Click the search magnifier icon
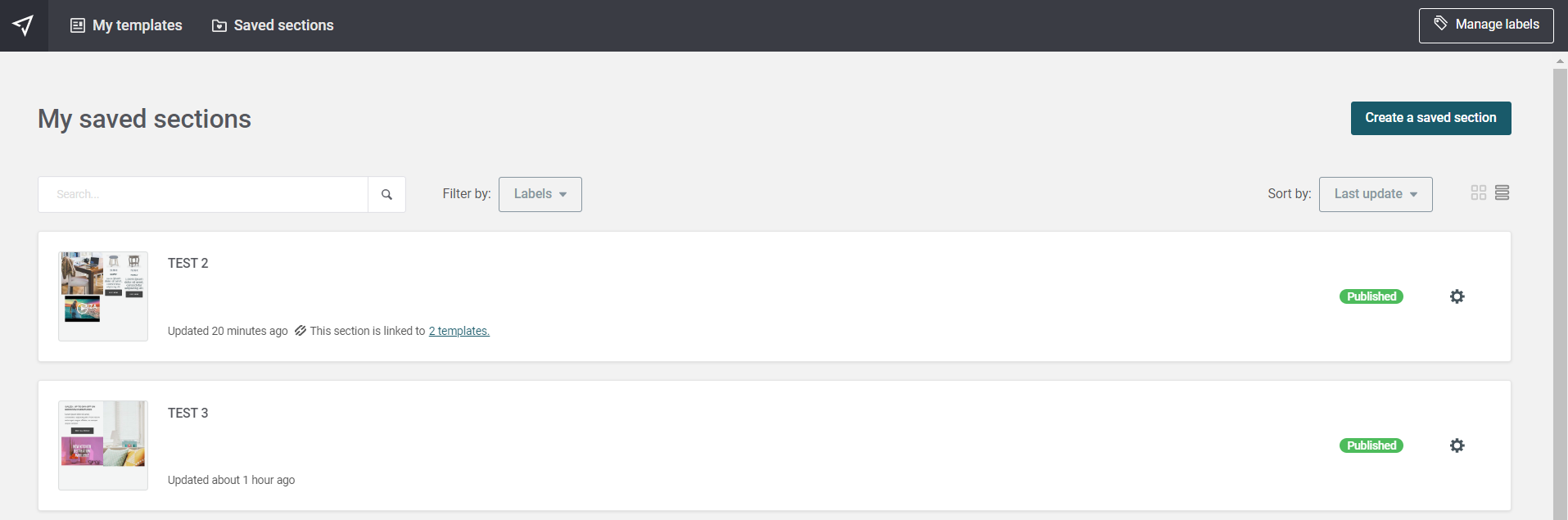Image resolution: width=1568 pixels, height=520 pixels. 386,195
